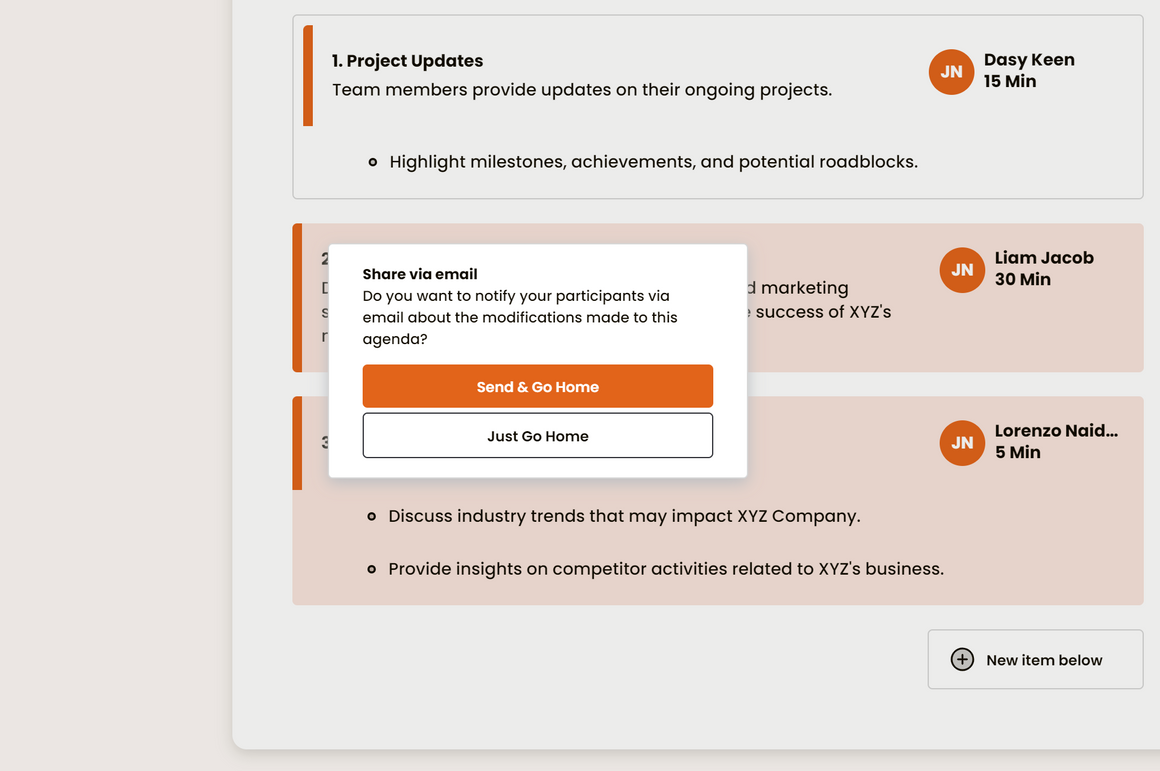Click the truncated Lorenzo Naid presenter name
Image resolution: width=1160 pixels, height=771 pixels.
click(1056, 431)
